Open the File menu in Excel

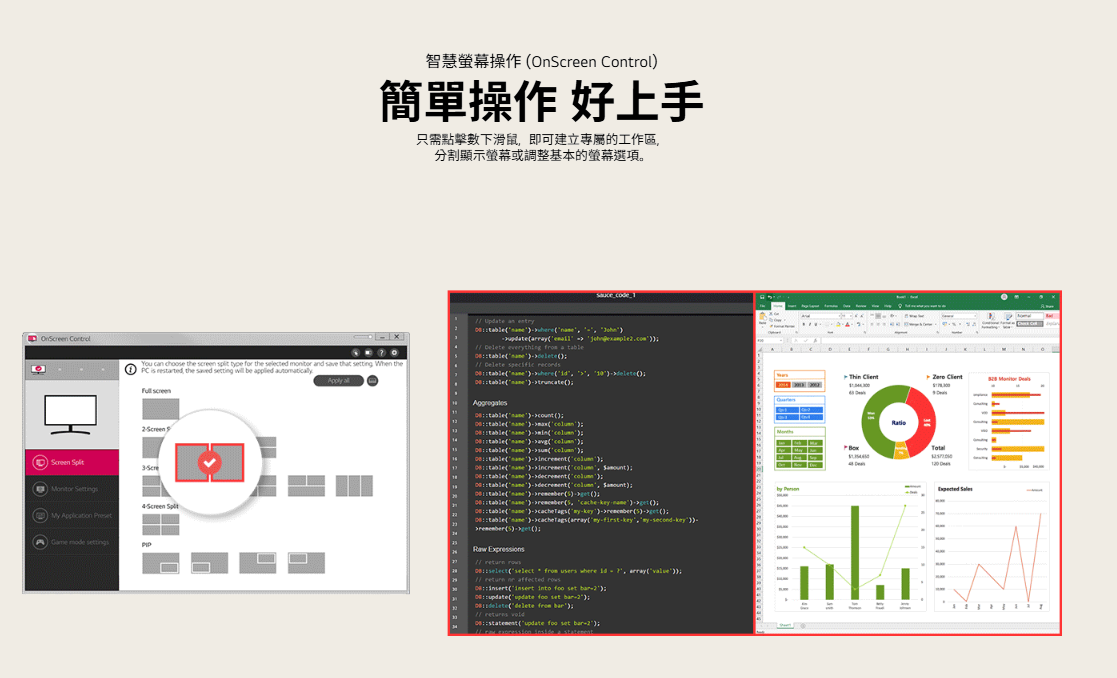[763, 306]
